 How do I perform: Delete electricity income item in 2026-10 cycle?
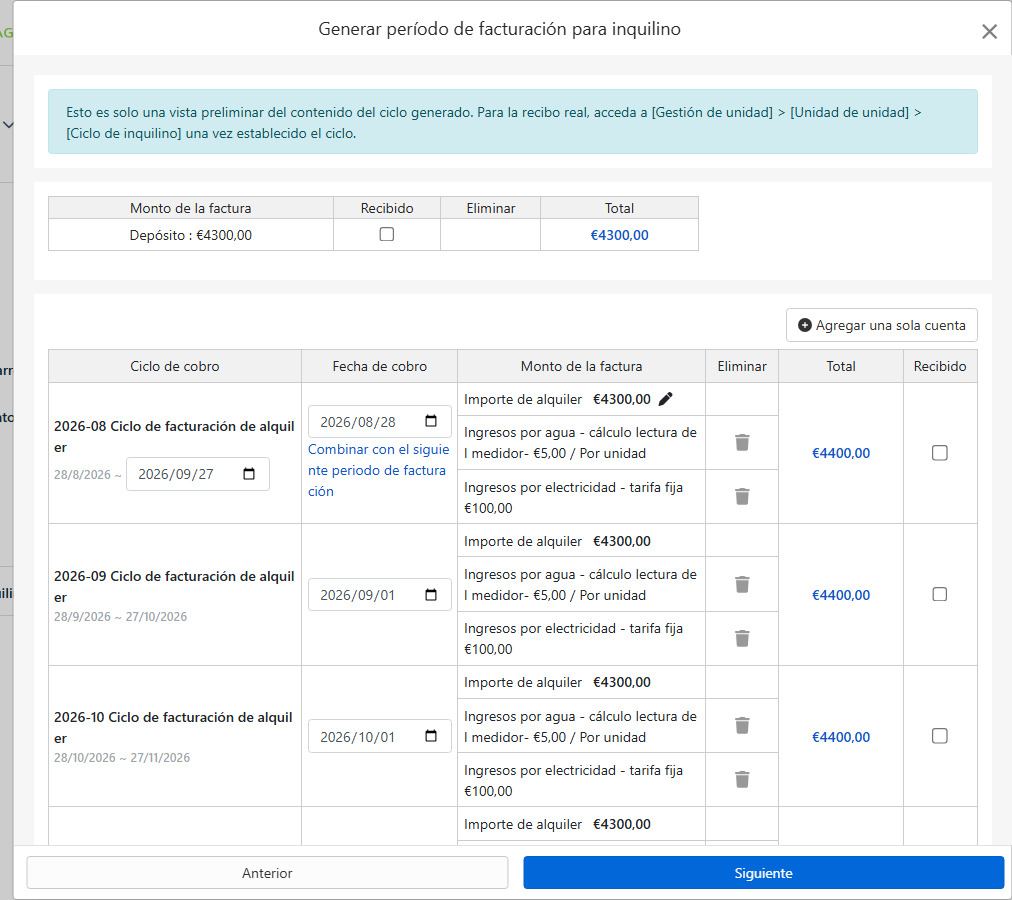click(x=742, y=780)
